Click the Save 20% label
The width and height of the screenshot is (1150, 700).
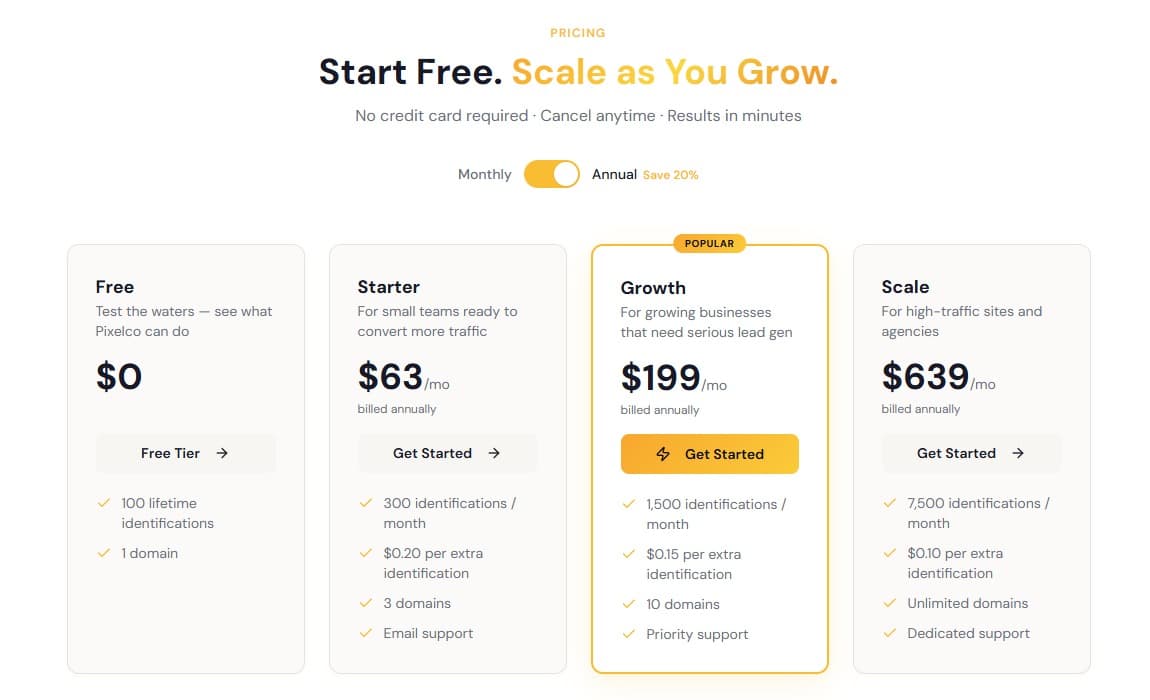(670, 175)
